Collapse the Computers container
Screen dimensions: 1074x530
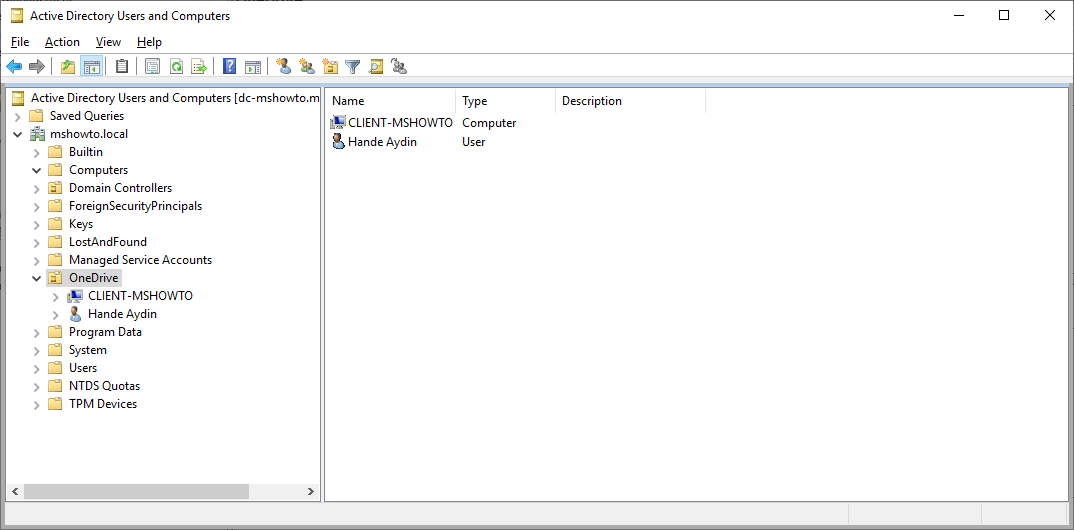(37, 170)
